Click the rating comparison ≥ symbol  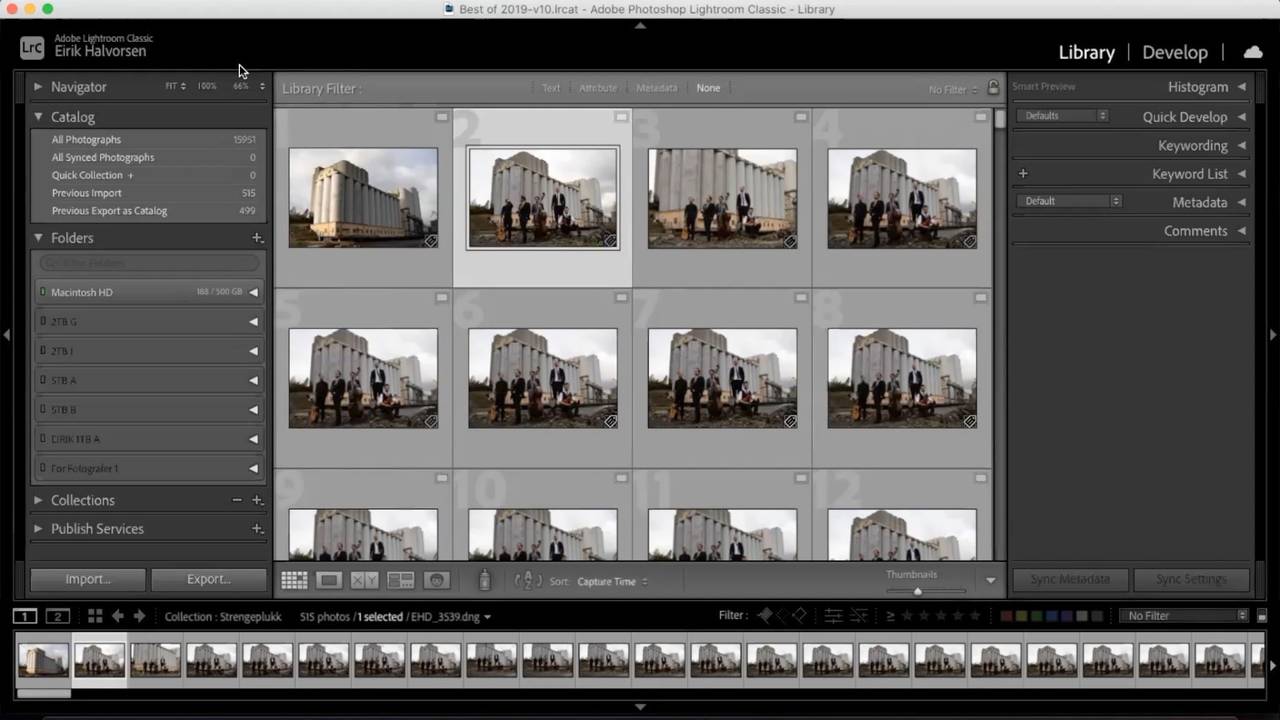point(890,616)
